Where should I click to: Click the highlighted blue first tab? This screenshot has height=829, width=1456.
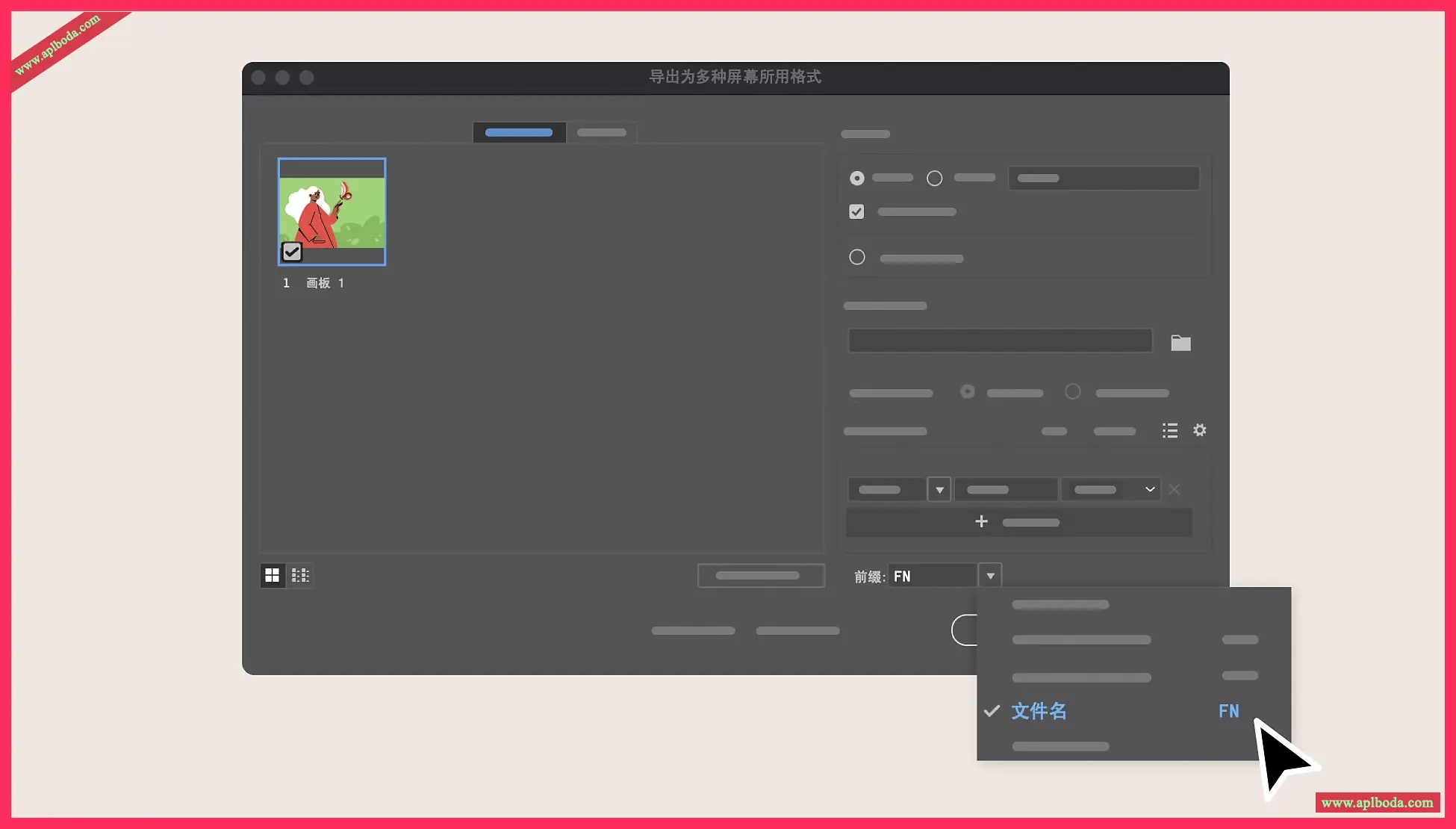click(x=519, y=132)
